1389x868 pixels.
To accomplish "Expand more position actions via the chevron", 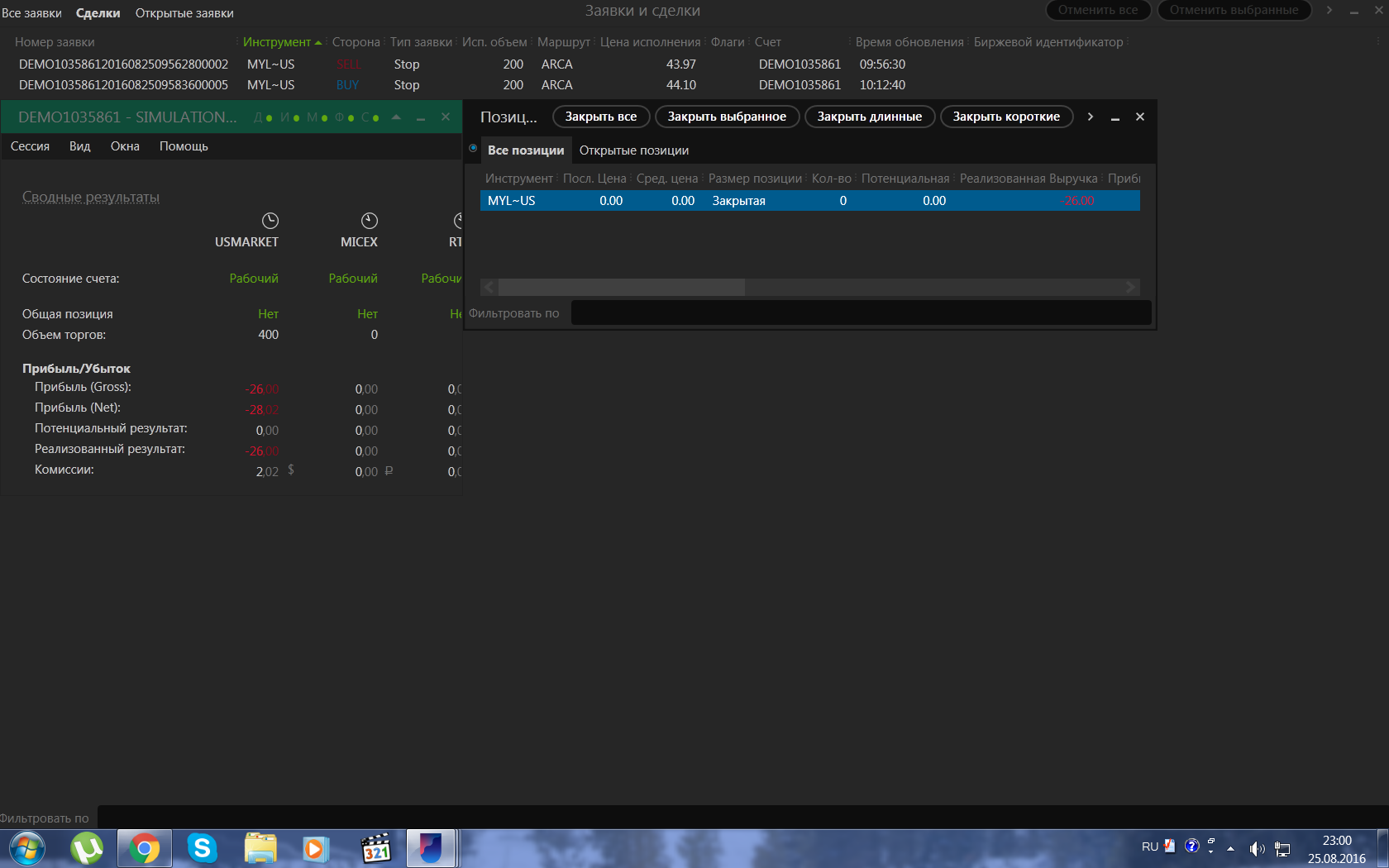I will click(1090, 117).
